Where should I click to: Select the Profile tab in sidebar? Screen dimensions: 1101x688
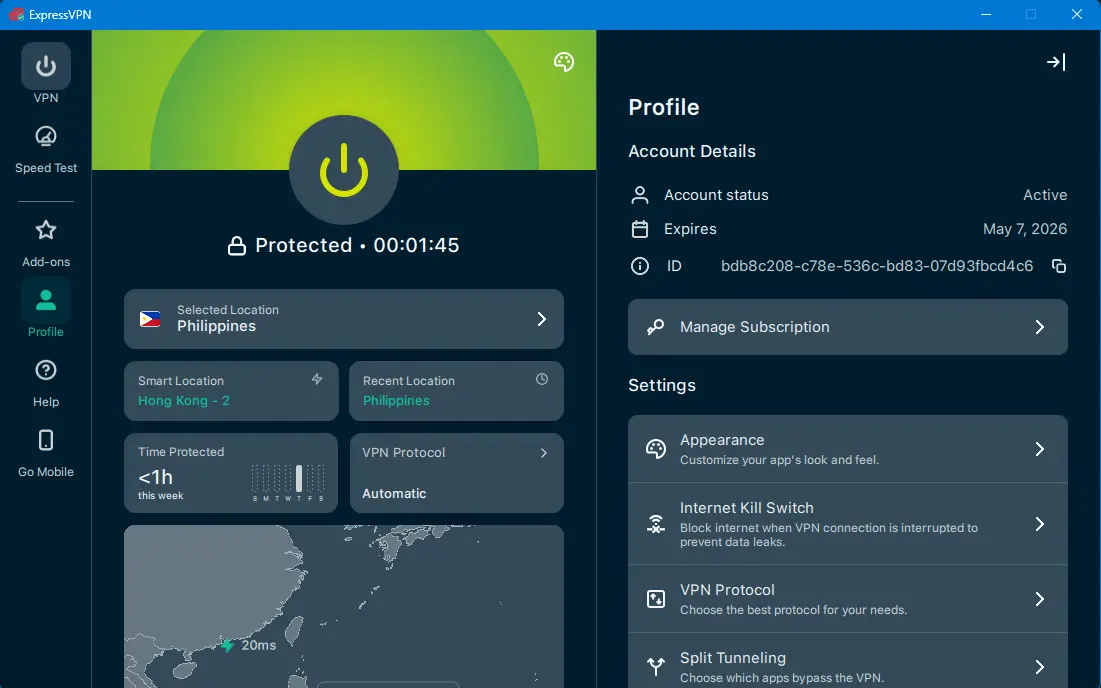(x=46, y=308)
